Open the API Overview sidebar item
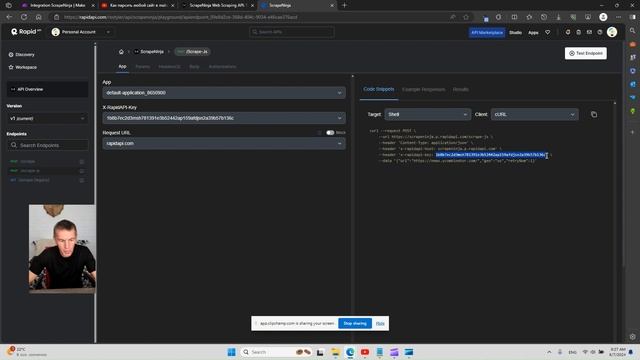Image resolution: width=640 pixels, height=360 pixels. click(x=47, y=89)
